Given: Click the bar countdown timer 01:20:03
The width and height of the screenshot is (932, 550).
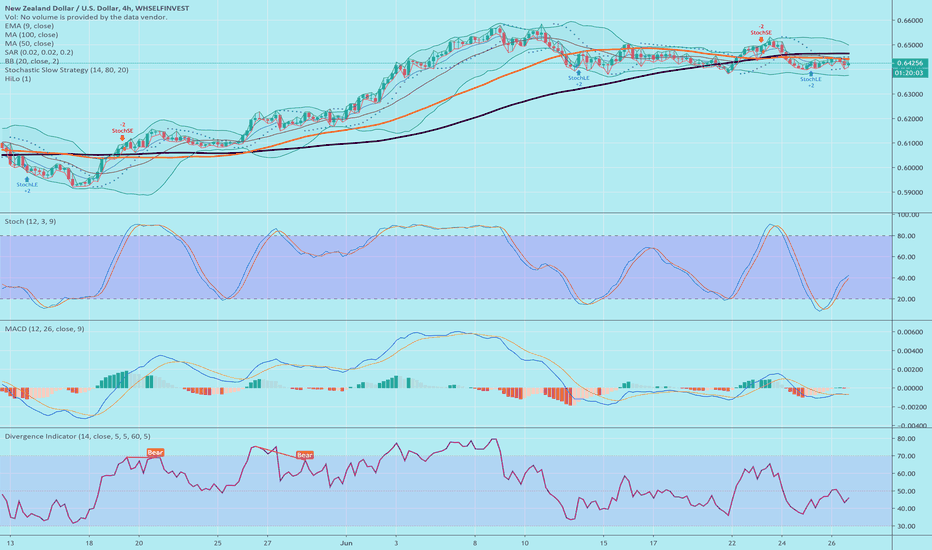Looking at the screenshot, I should pos(909,73).
